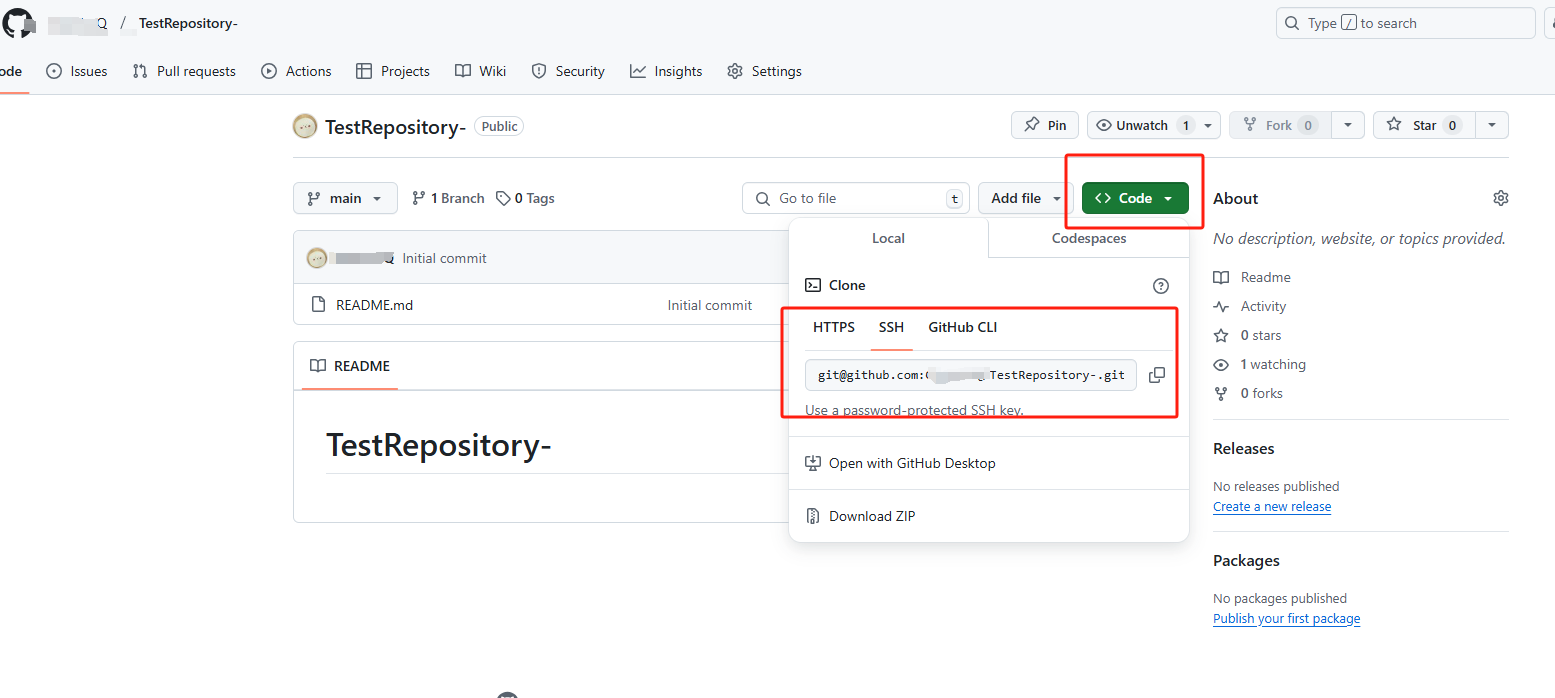This screenshot has height=698, width=1555.
Task: View the 0 Tags link
Action: point(526,198)
